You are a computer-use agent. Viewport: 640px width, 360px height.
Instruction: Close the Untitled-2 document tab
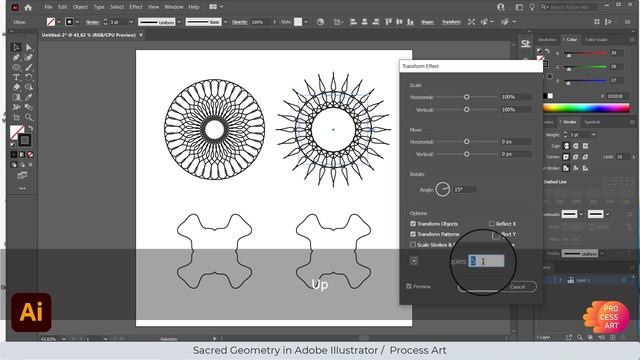tap(141, 35)
